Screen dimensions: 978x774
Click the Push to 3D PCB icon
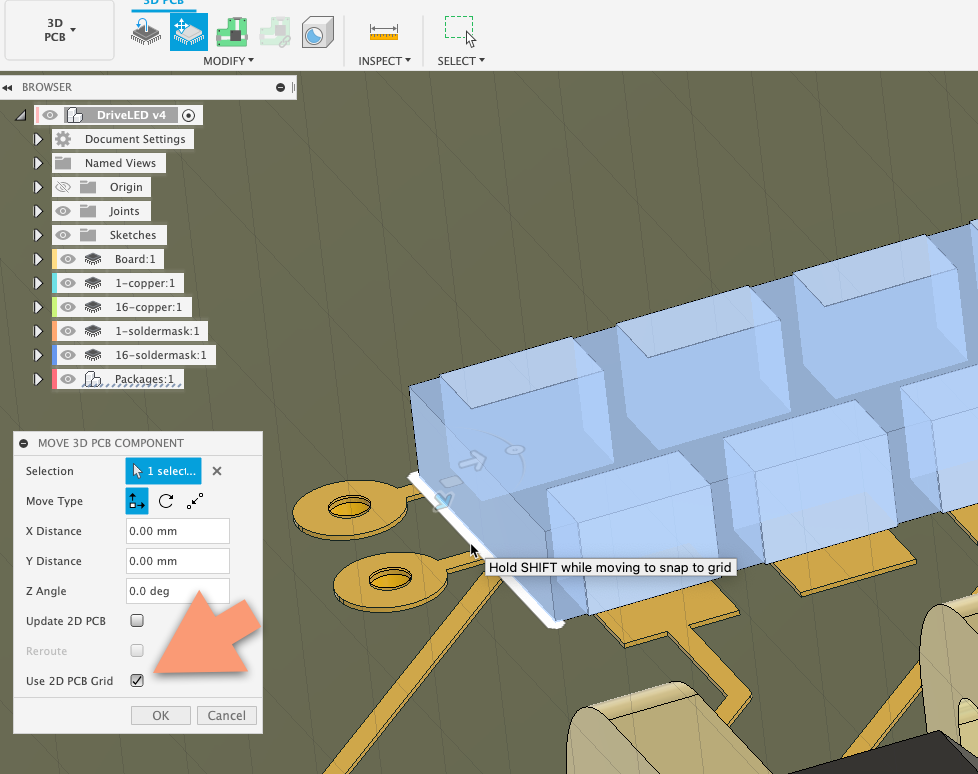pyautogui.click(x=146, y=31)
